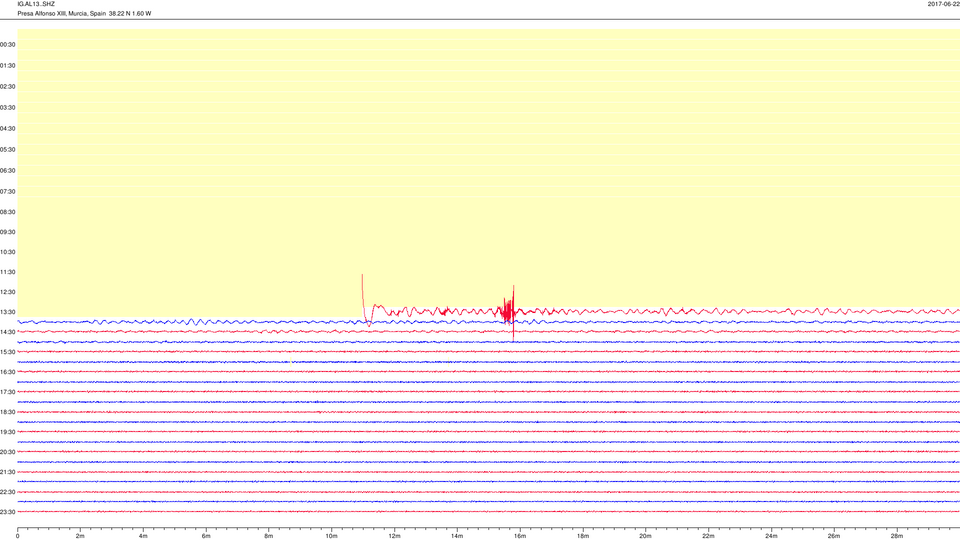The height and width of the screenshot is (540, 960).
Task: Click the 00:30 time label
Action: [x=8, y=45]
